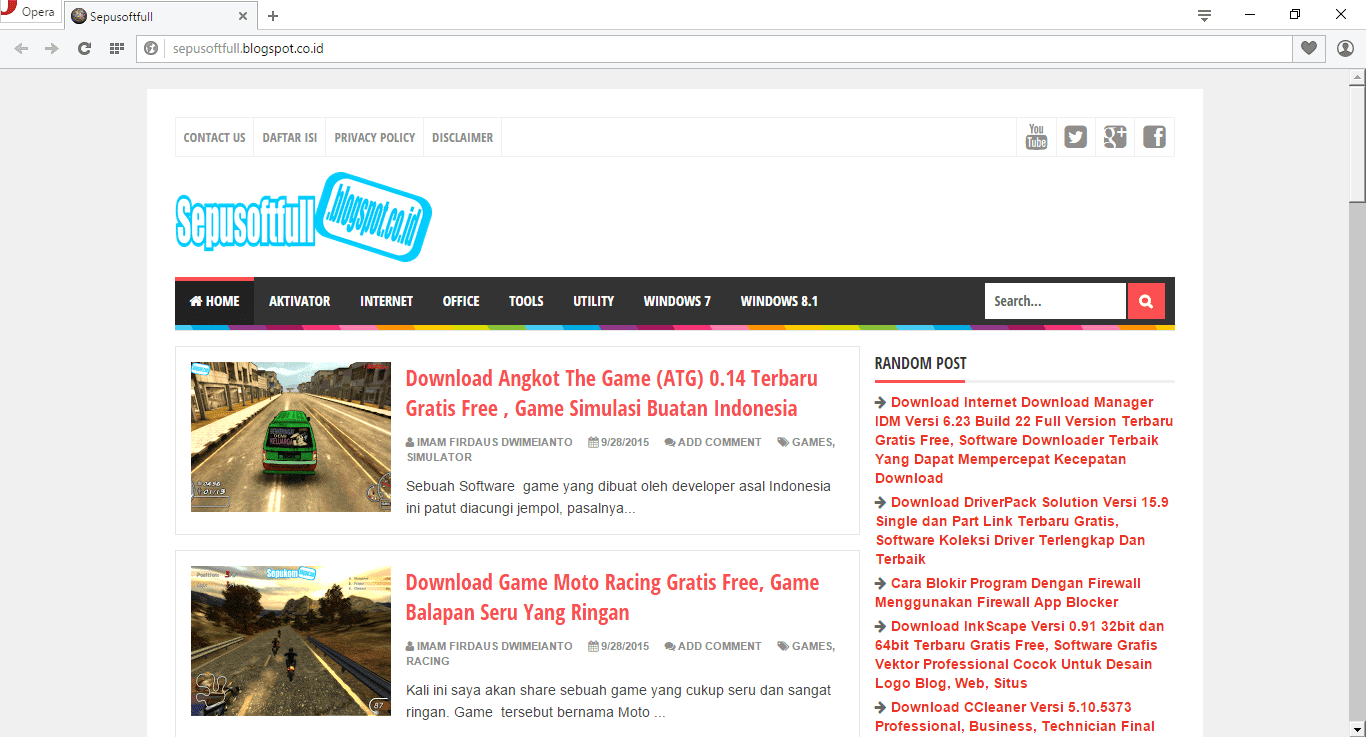Open InkScape Versi 0.91 random post
Screen dimensions: 1366x737
[1019, 654]
